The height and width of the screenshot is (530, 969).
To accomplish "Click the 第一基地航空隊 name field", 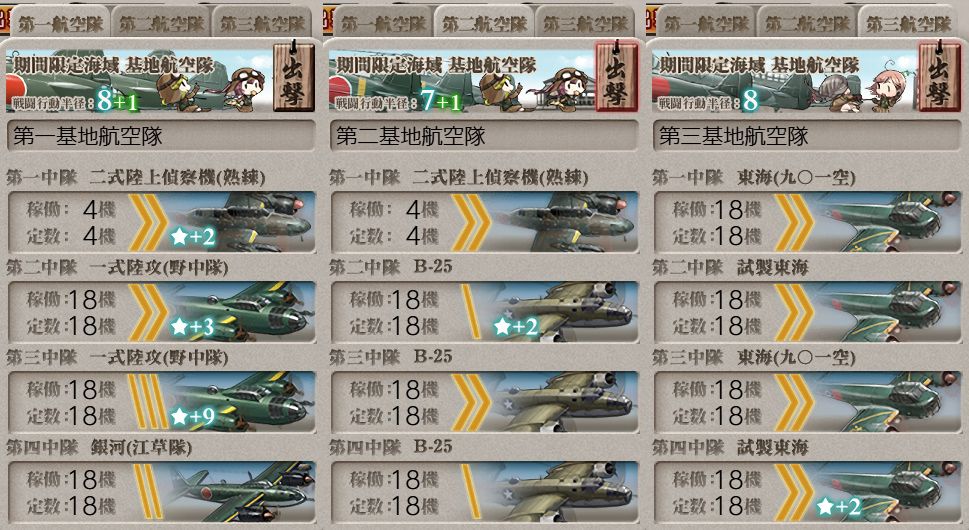I will 161,136.
